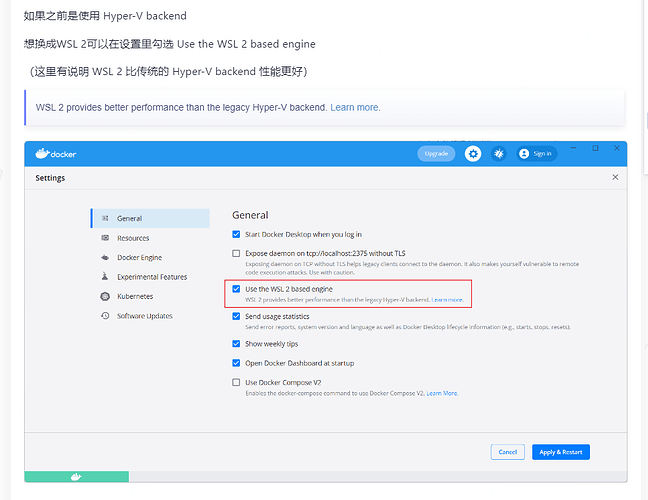
Task: Disable Send usage statistics
Action: coord(236,316)
